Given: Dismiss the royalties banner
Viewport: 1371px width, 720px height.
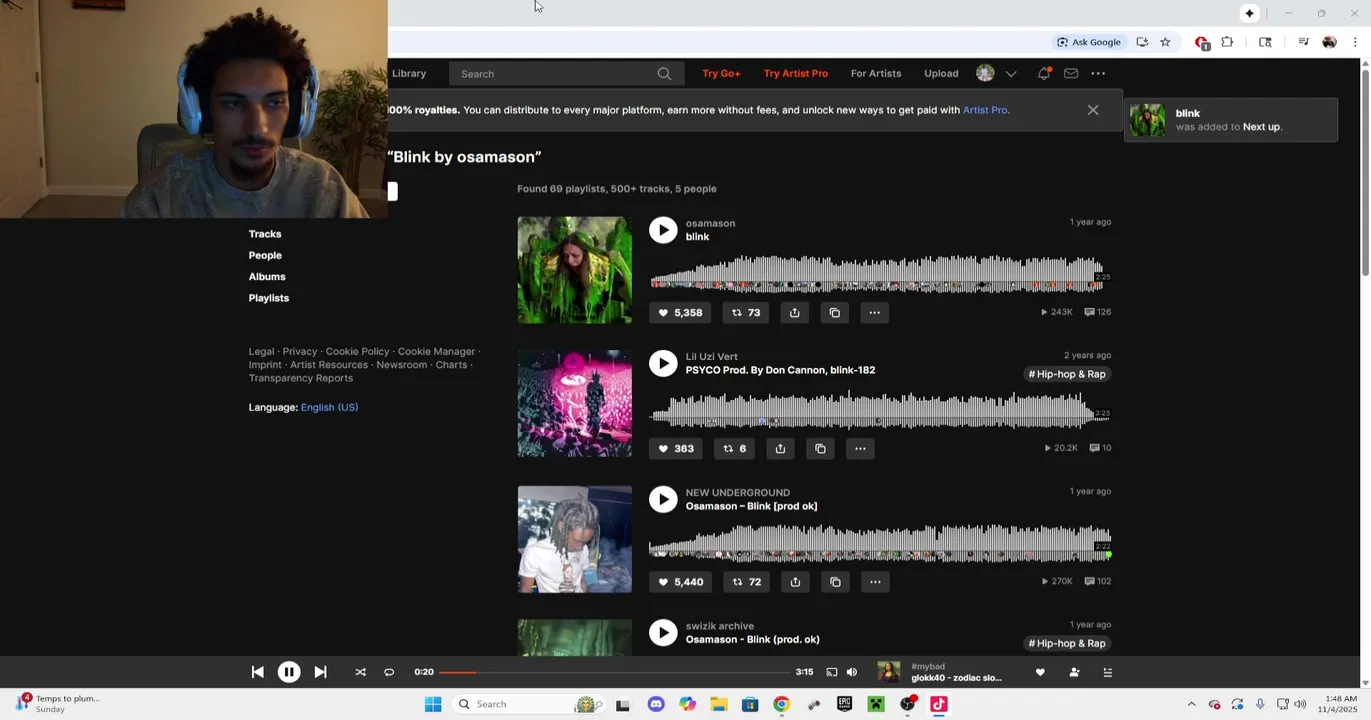Looking at the screenshot, I should (x=1093, y=110).
